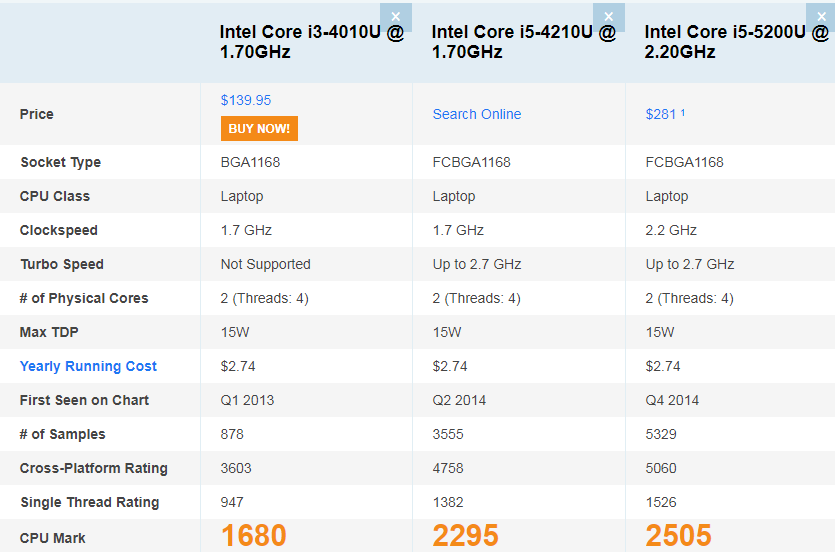835x552 pixels.
Task: Select the Socket Type row label
Action: tap(60, 162)
